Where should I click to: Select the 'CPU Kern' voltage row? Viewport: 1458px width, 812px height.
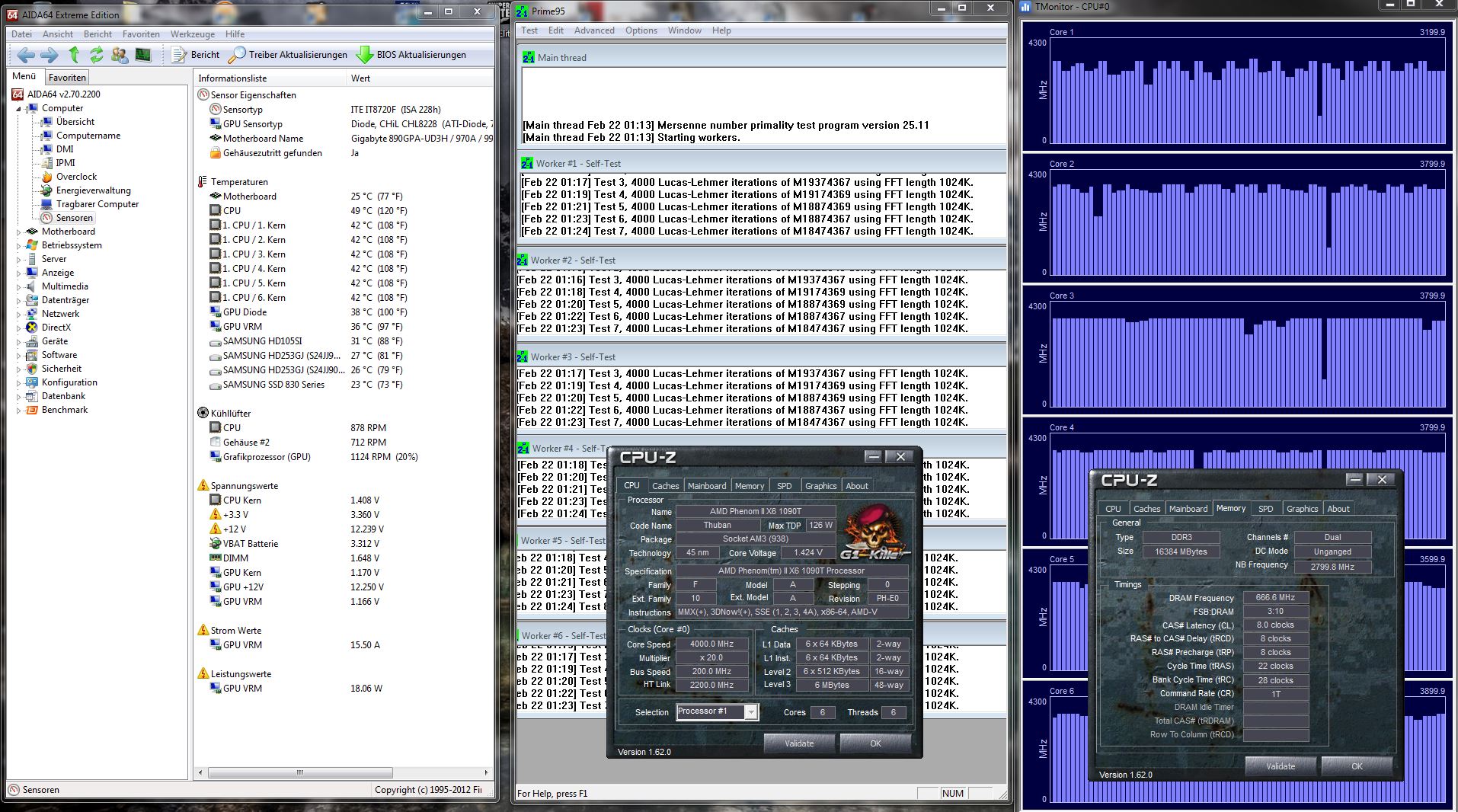(344, 500)
